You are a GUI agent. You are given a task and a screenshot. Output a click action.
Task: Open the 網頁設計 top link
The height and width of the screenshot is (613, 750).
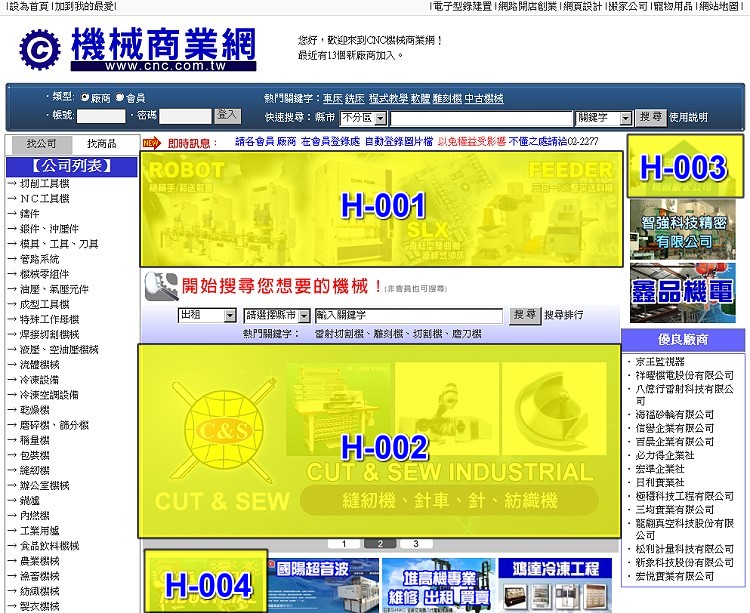(x=582, y=7)
